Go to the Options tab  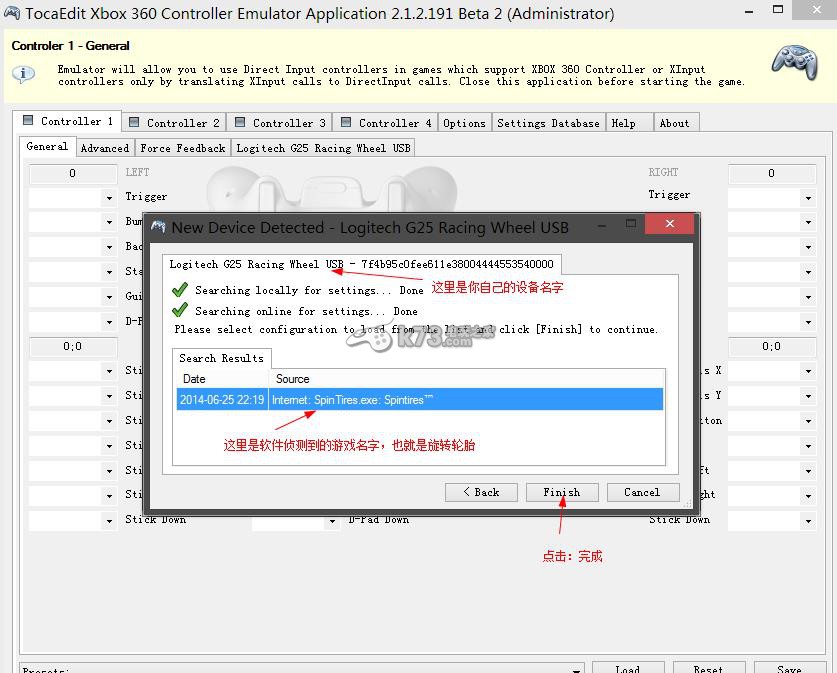point(464,123)
